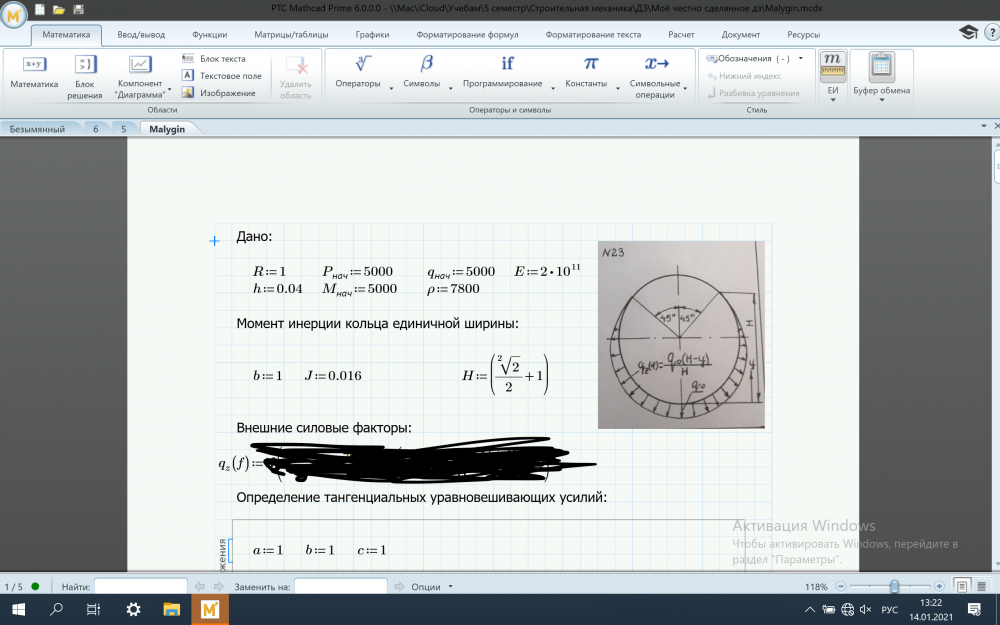Open the Options (Опции) search dropdown
This screenshot has height=625, width=1000.
[432, 587]
